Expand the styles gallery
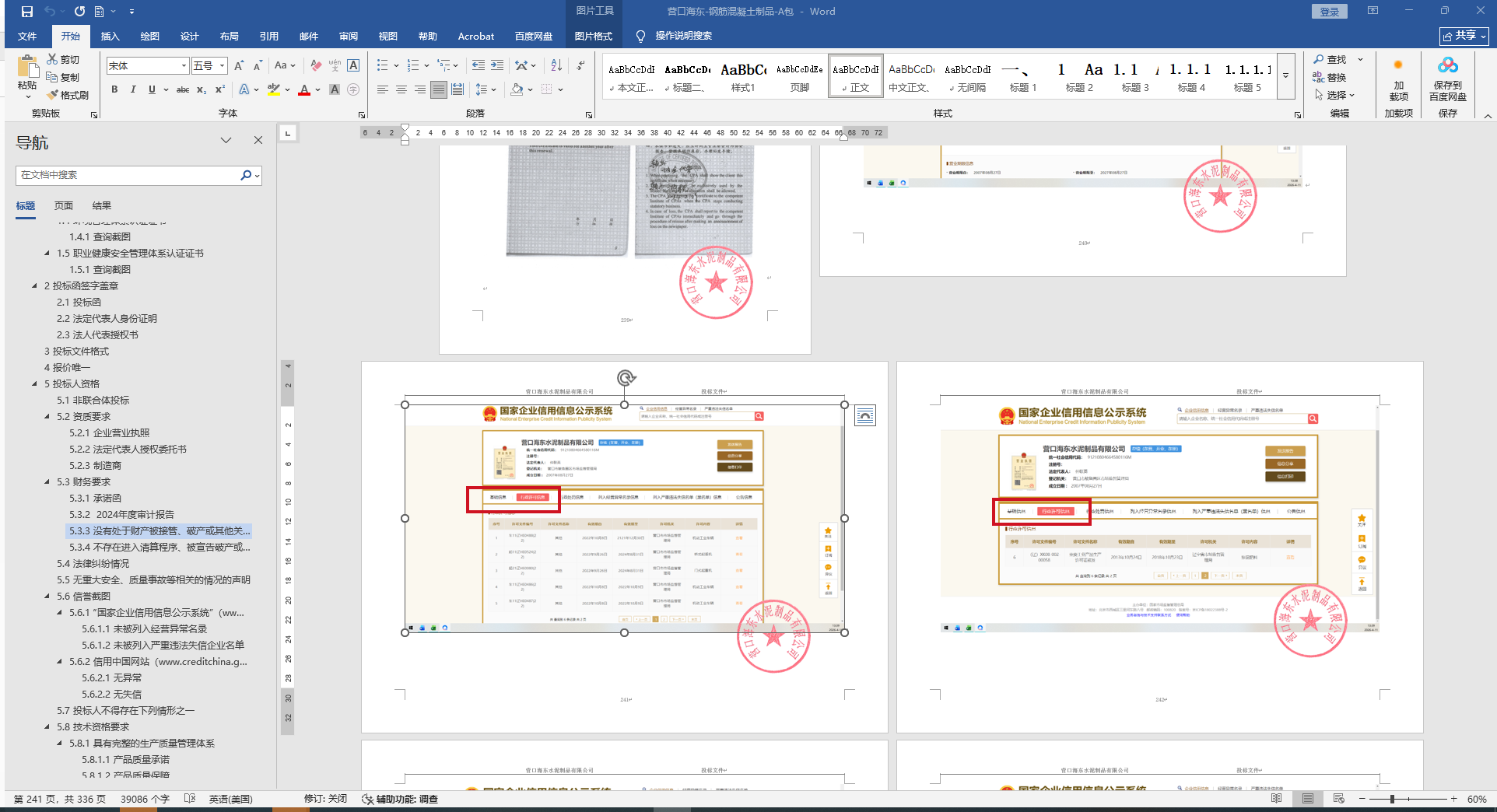The height and width of the screenshot is (812, 1497). click(x=1286, y=76)
